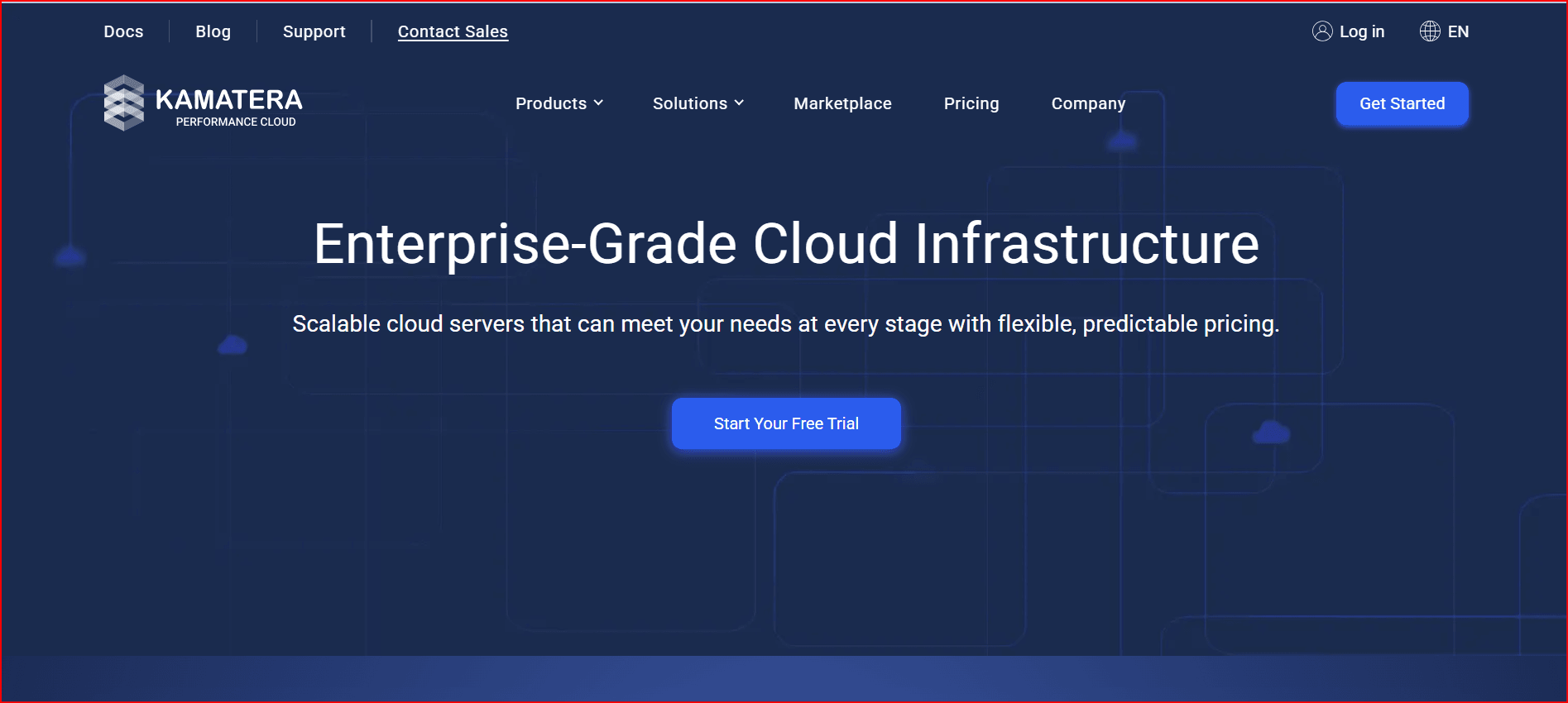Expand the Solutions dropdown chevron

[x=739, y=103]
